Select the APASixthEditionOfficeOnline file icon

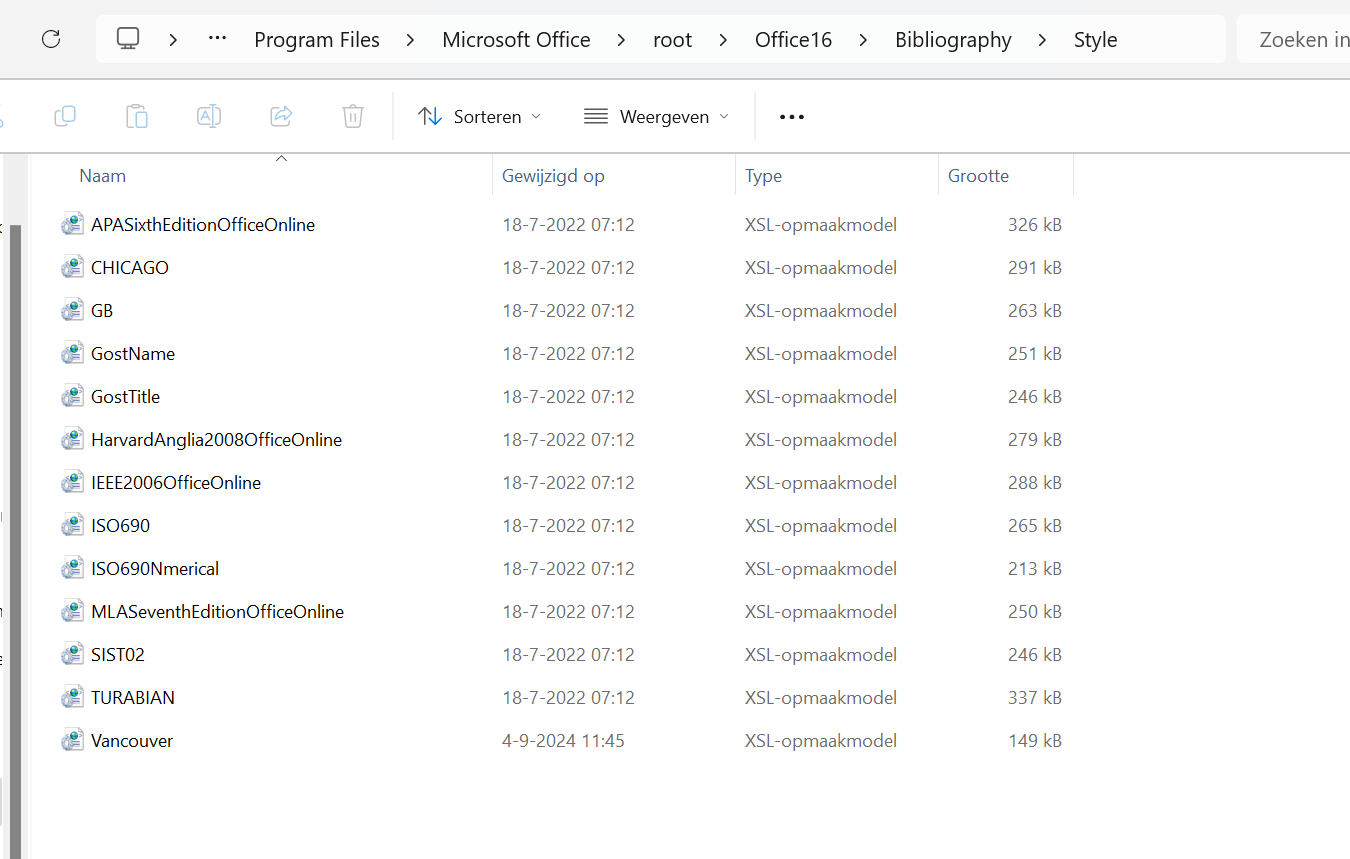[x=72, y=225]
